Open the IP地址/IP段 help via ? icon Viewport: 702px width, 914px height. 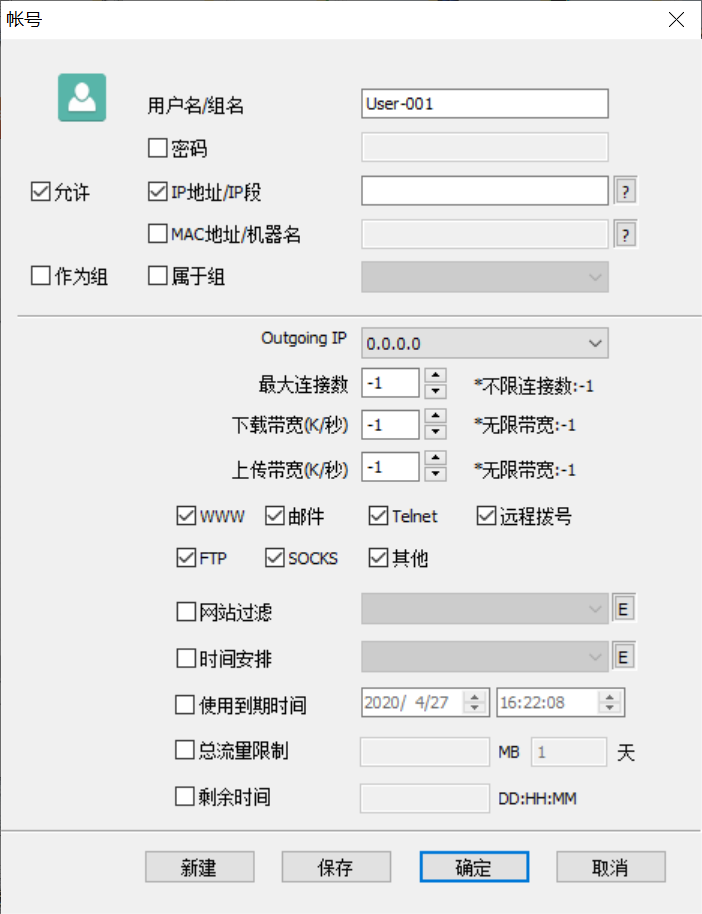[x=625, y=190]
